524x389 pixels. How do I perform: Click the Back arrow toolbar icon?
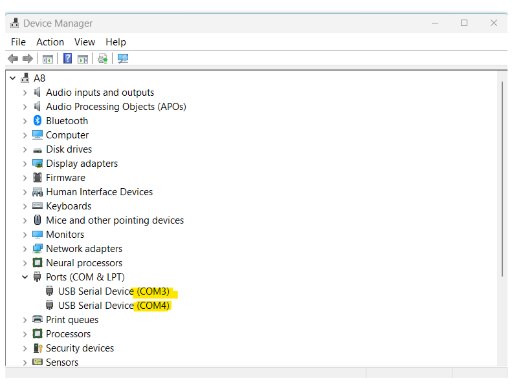click(13, 59)
